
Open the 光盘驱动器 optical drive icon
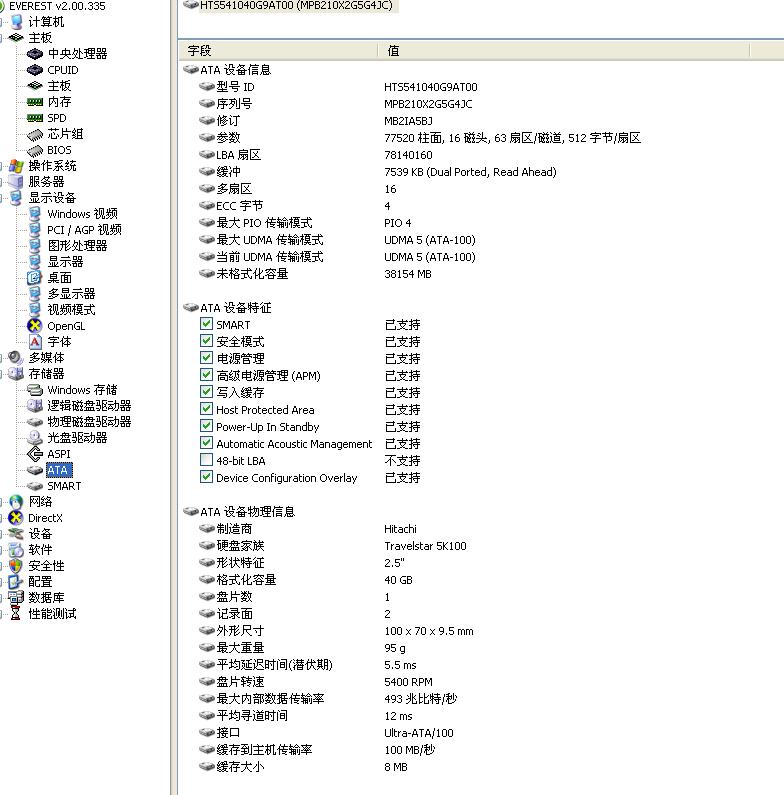(x=34, y=438)
